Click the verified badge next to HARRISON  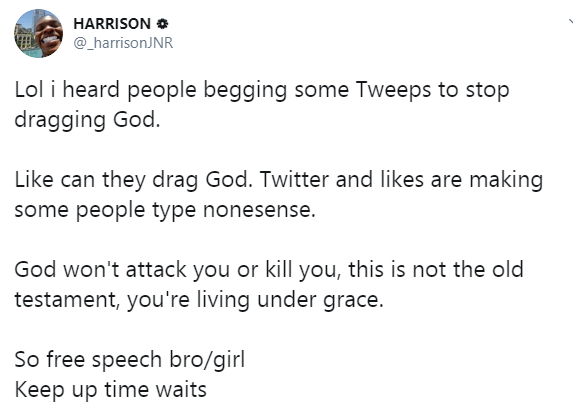(162, 24)
